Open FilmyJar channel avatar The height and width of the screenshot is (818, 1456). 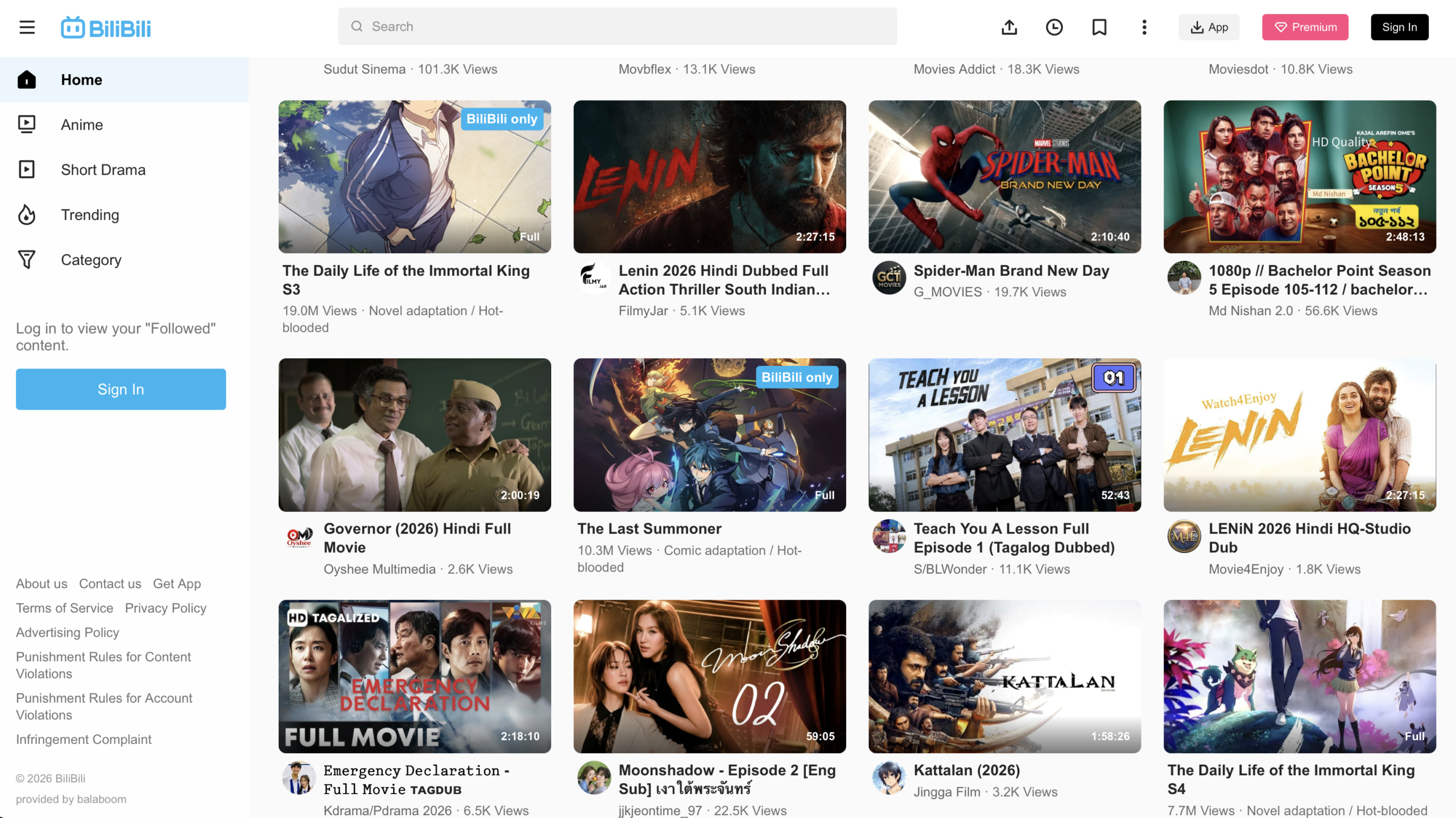[x=594, y=278]
